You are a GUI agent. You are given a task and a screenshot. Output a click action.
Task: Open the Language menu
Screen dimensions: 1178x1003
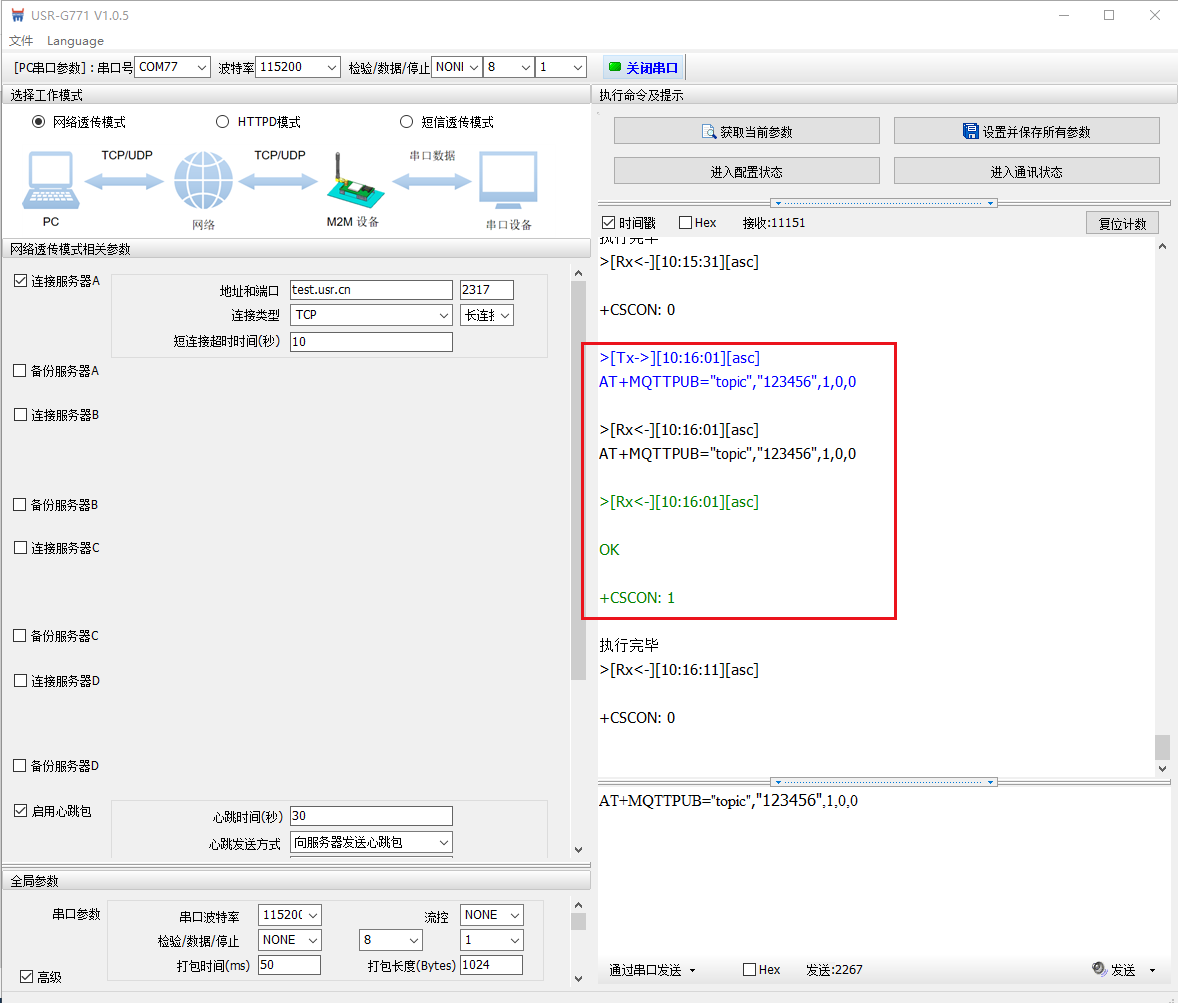click(75, 41)
